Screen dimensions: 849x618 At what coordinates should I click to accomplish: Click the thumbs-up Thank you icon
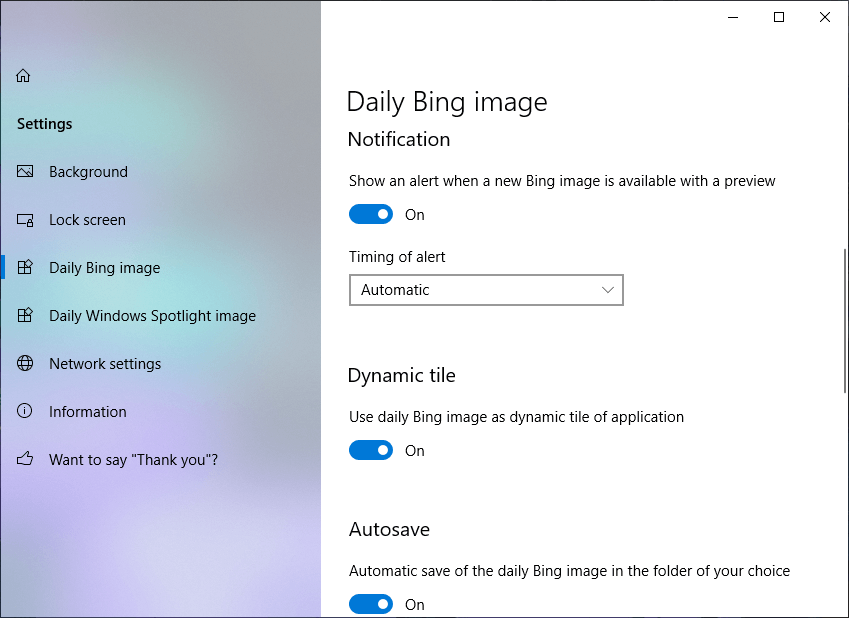click(25, 459)
